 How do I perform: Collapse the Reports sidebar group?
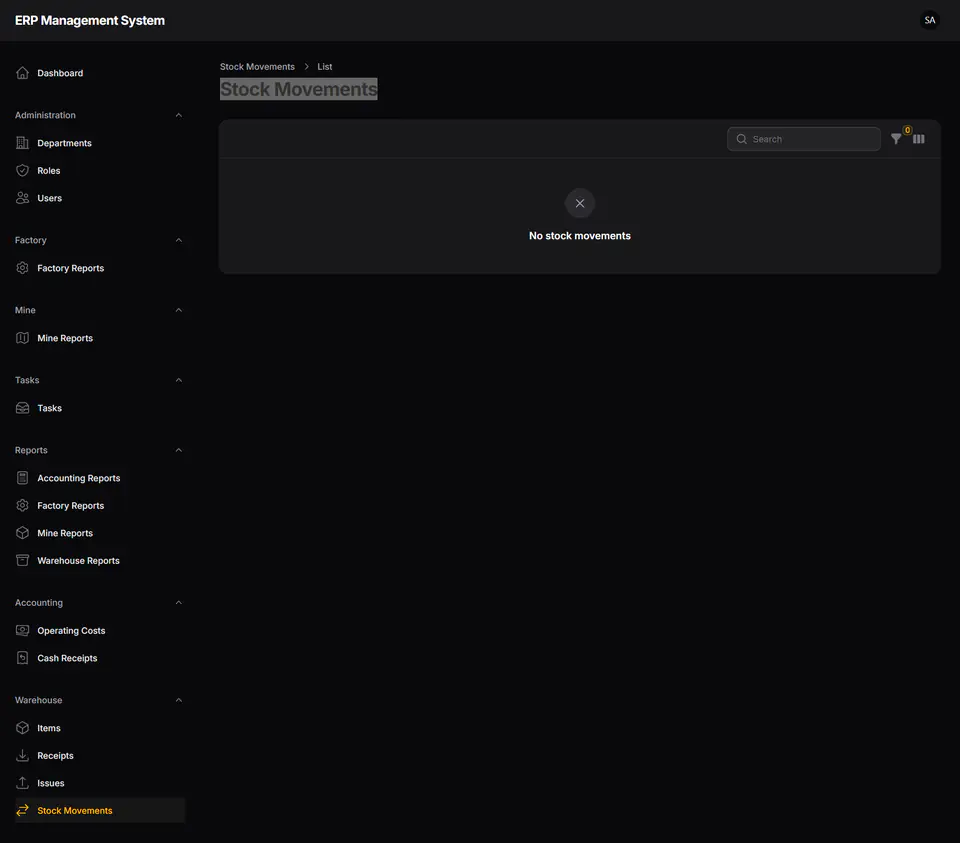tap(179, 450)
